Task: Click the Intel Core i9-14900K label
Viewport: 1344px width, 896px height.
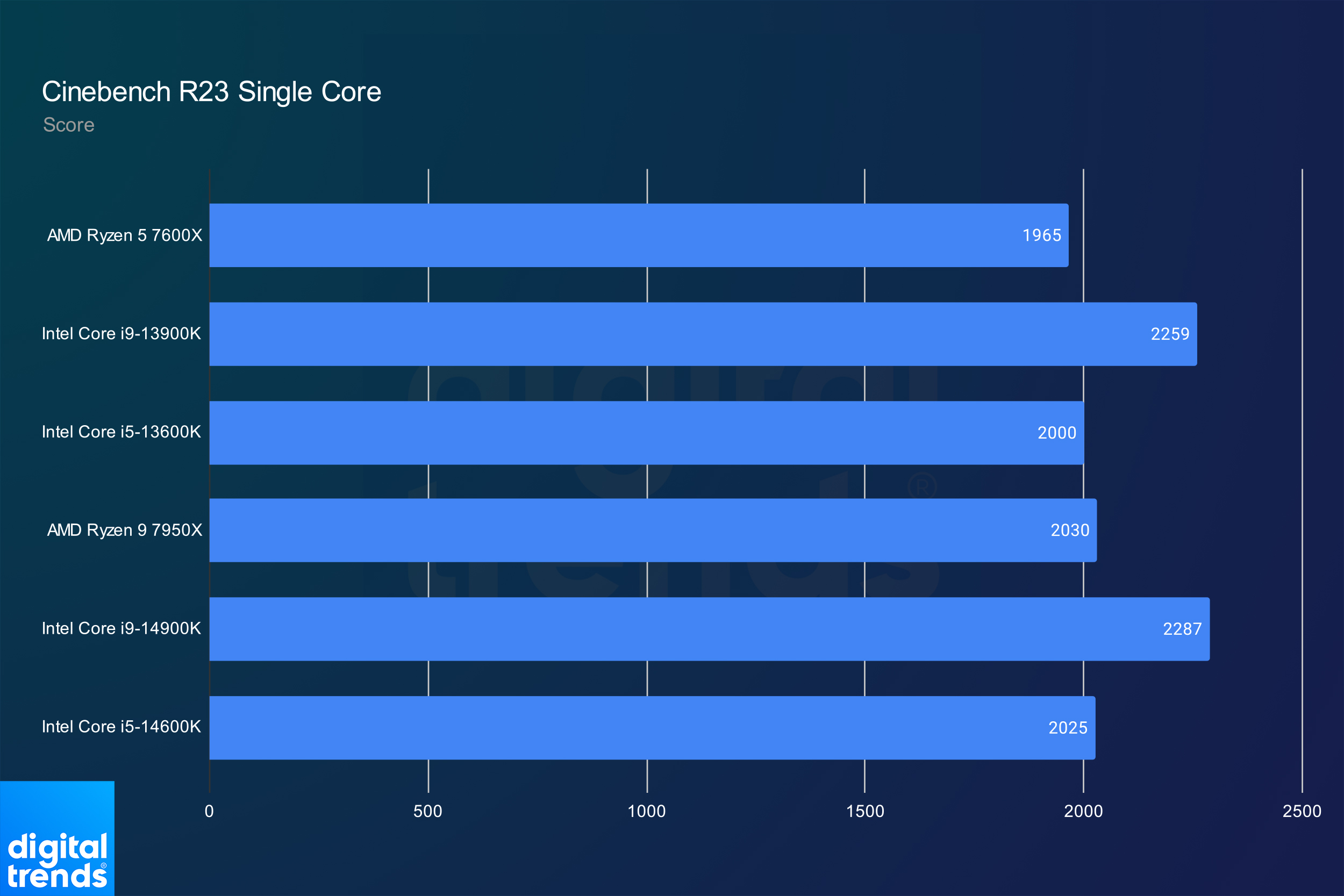Action: click(x=121, y=628)
